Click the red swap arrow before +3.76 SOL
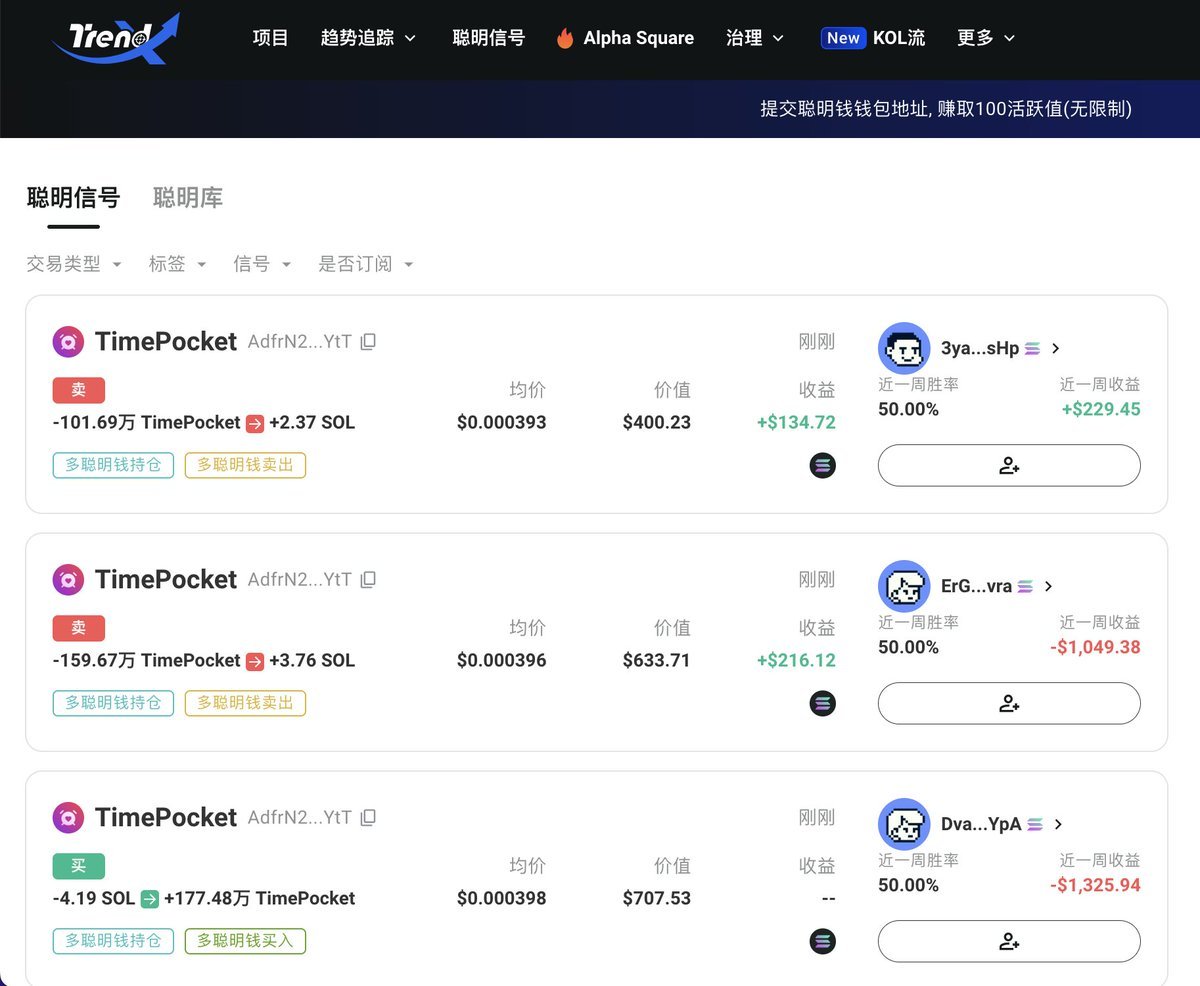1200x986 pixels. (255, 661)
